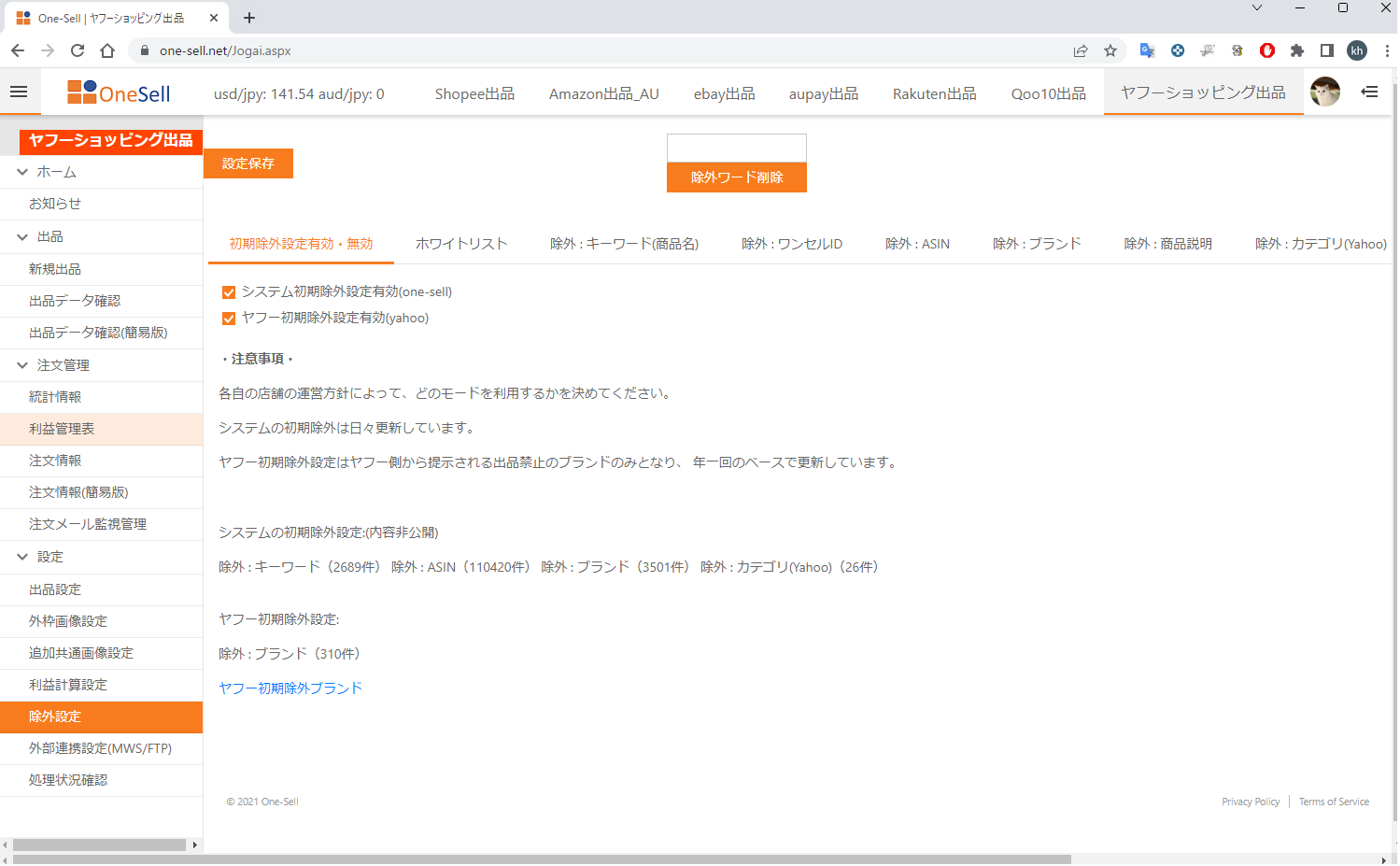Open the OneSell home logo

(x=120, y=92)
